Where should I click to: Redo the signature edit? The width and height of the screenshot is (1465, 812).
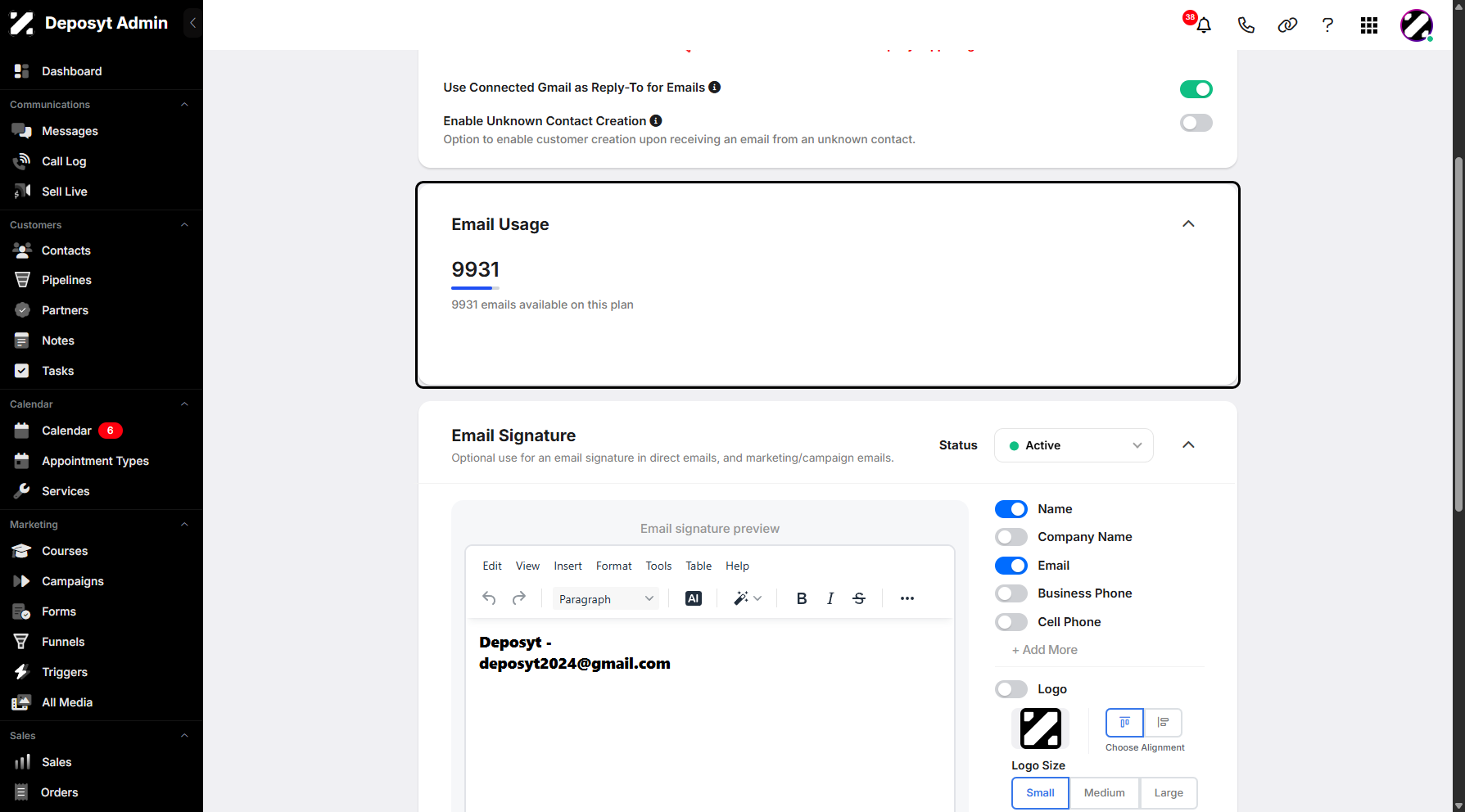(x=519, y=598)
